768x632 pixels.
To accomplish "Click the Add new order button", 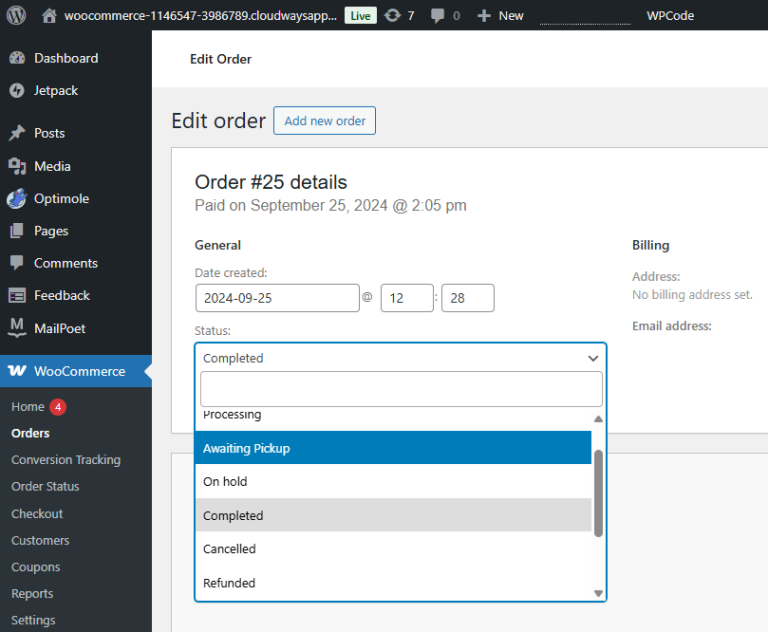I will pyautogui.click(x=324, y=121).
